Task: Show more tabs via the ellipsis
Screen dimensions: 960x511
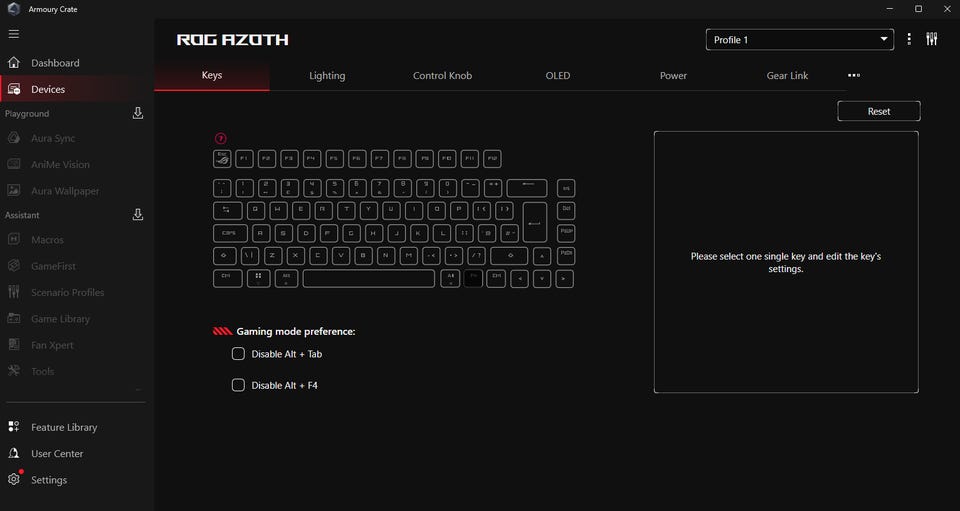Action: tap(854, 75)
